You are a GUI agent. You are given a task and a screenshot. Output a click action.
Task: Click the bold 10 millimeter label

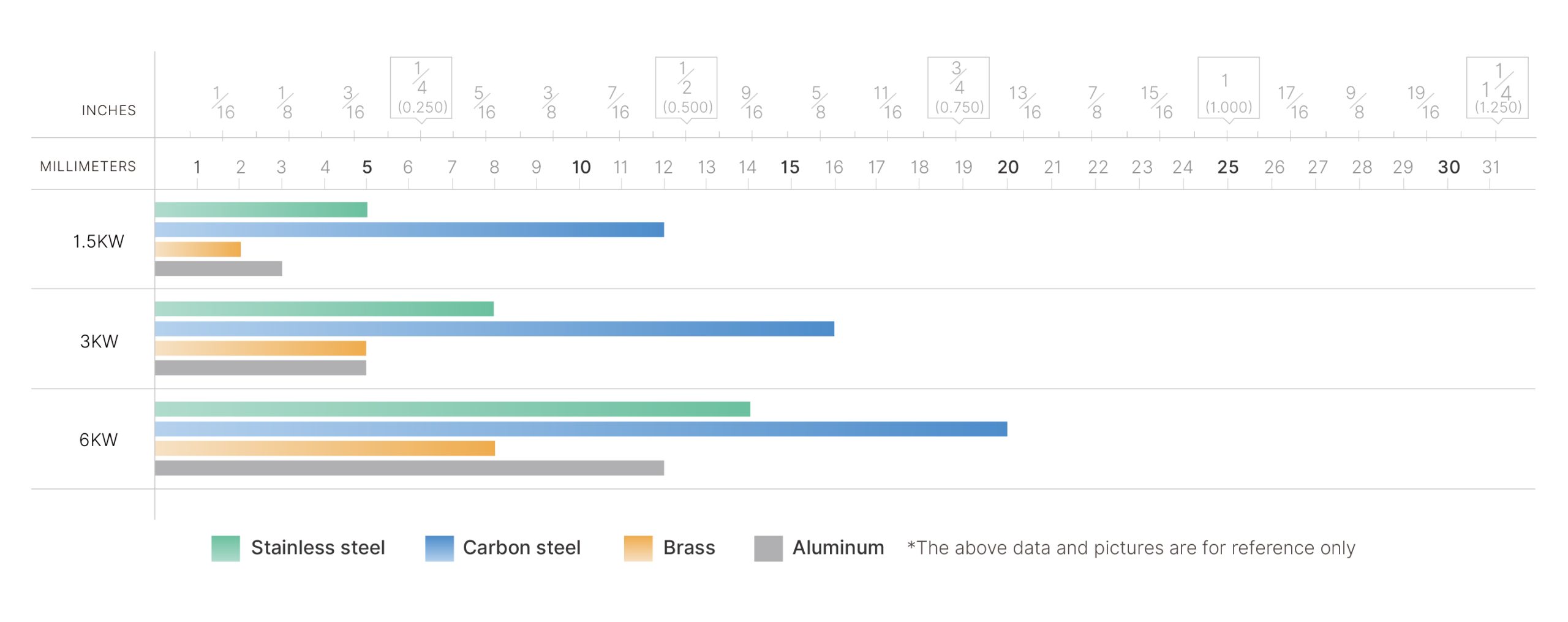[581, 167]
